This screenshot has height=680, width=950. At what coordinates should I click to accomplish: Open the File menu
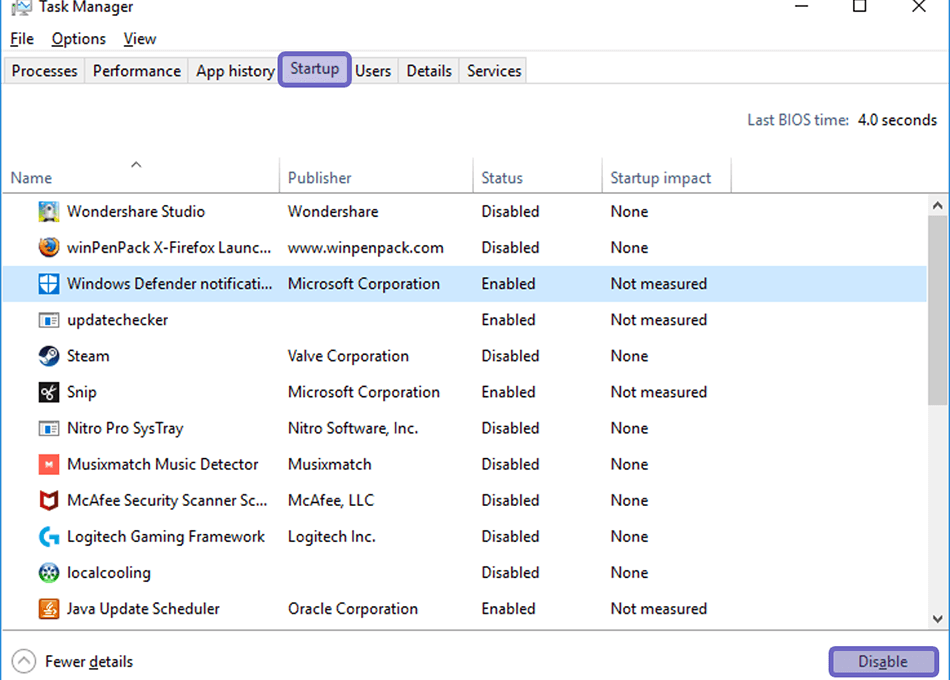pyautogui.click(x=22, y=39)
